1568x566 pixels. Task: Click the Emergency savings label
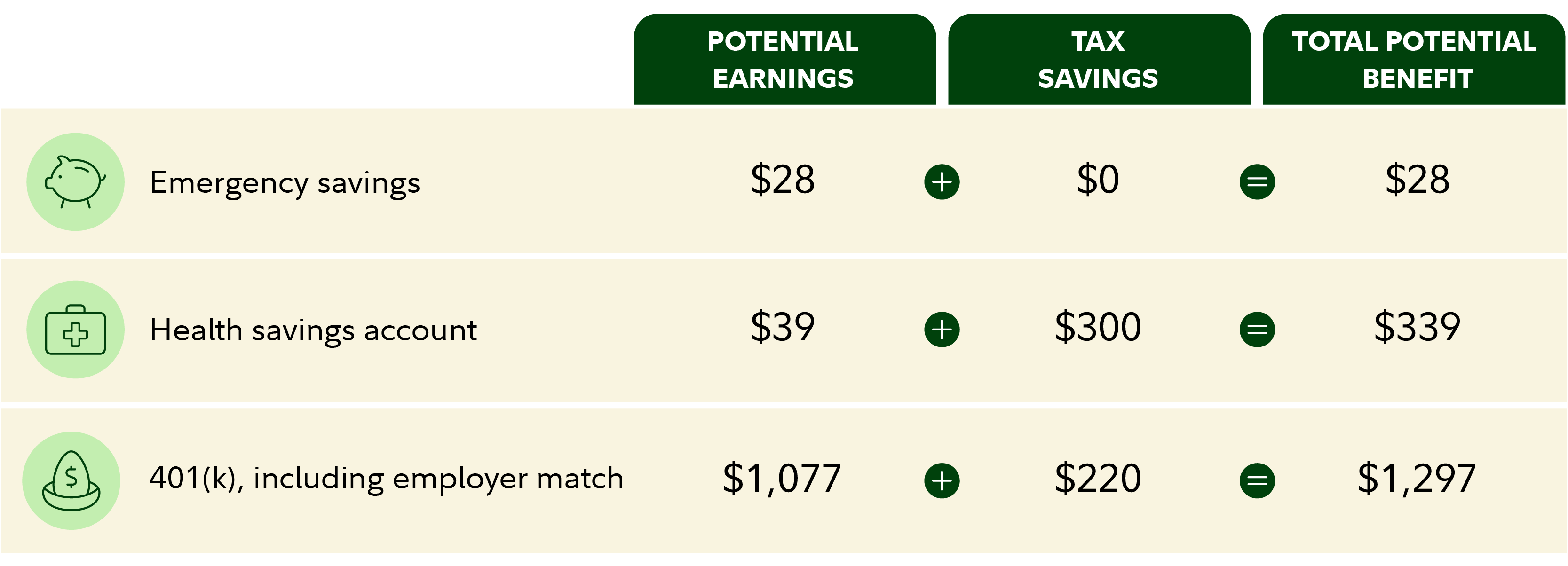(x=285, y=182)
